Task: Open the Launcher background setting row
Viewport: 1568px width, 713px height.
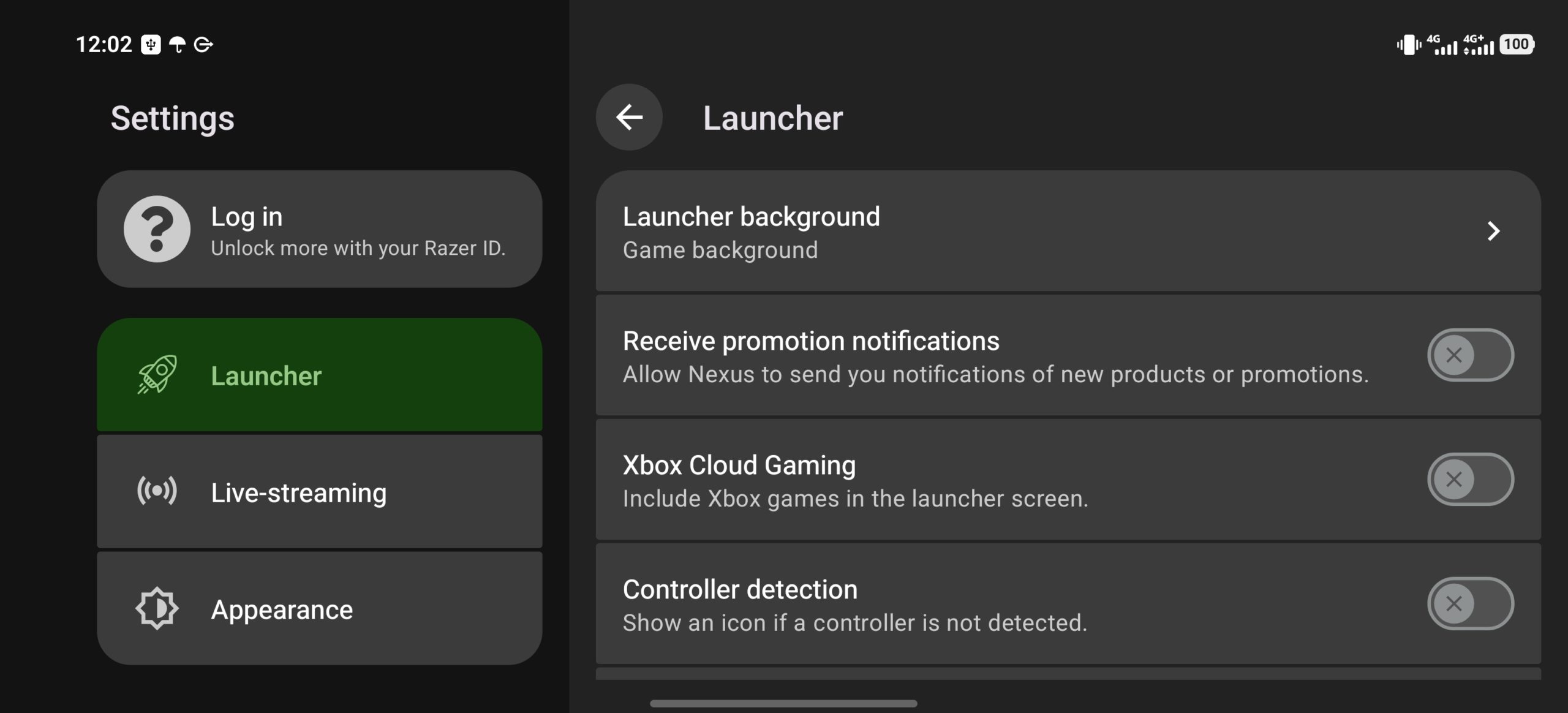Action: (1068, 231)
